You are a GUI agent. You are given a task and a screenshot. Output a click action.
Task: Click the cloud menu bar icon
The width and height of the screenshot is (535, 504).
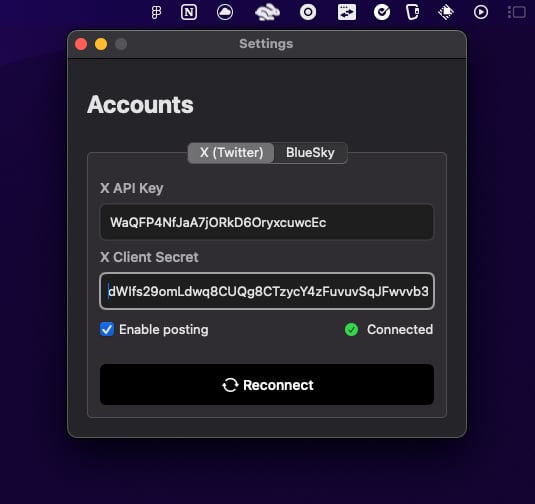pos(225,12)
